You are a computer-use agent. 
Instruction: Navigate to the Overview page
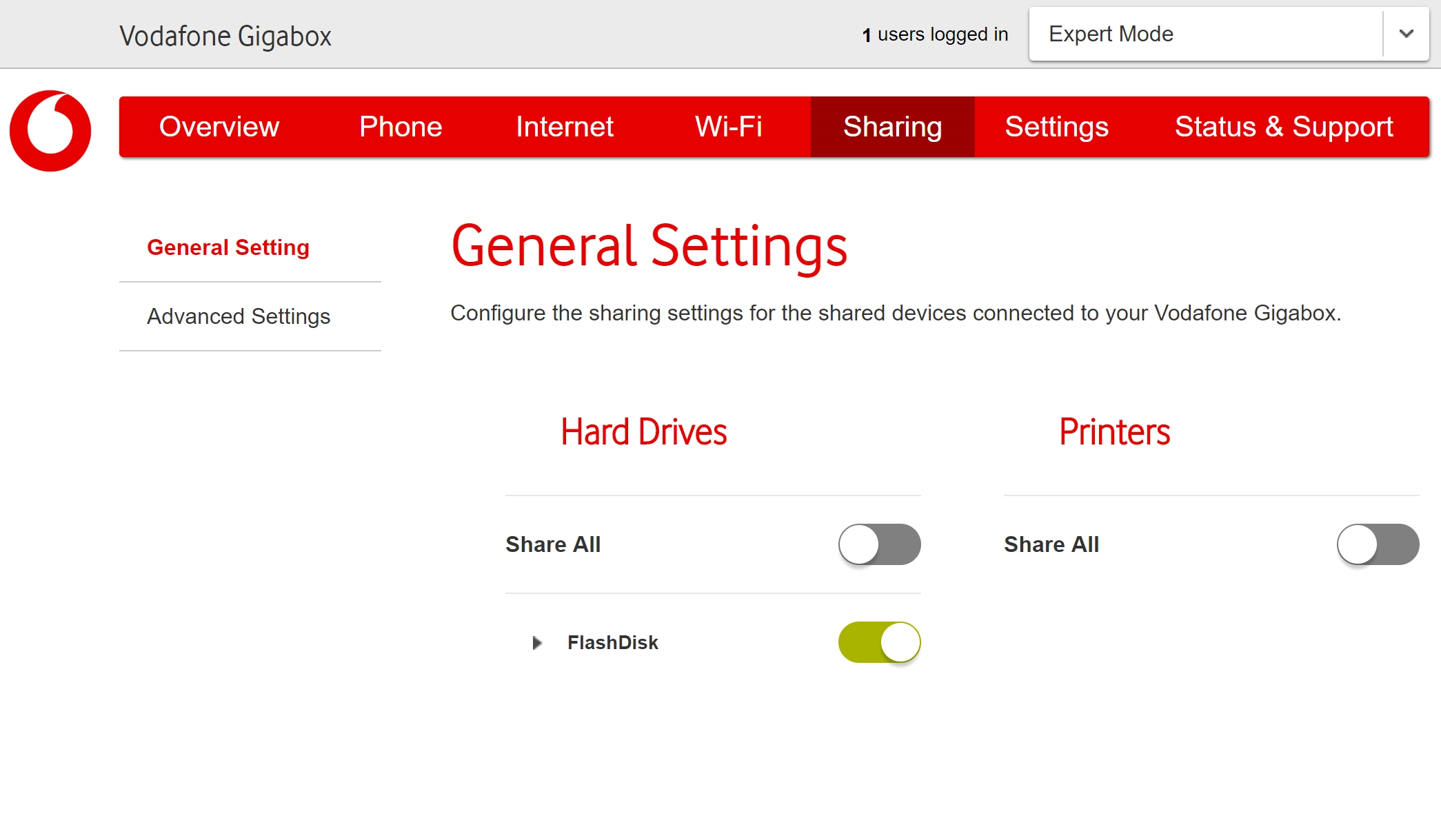click(219, 126)
